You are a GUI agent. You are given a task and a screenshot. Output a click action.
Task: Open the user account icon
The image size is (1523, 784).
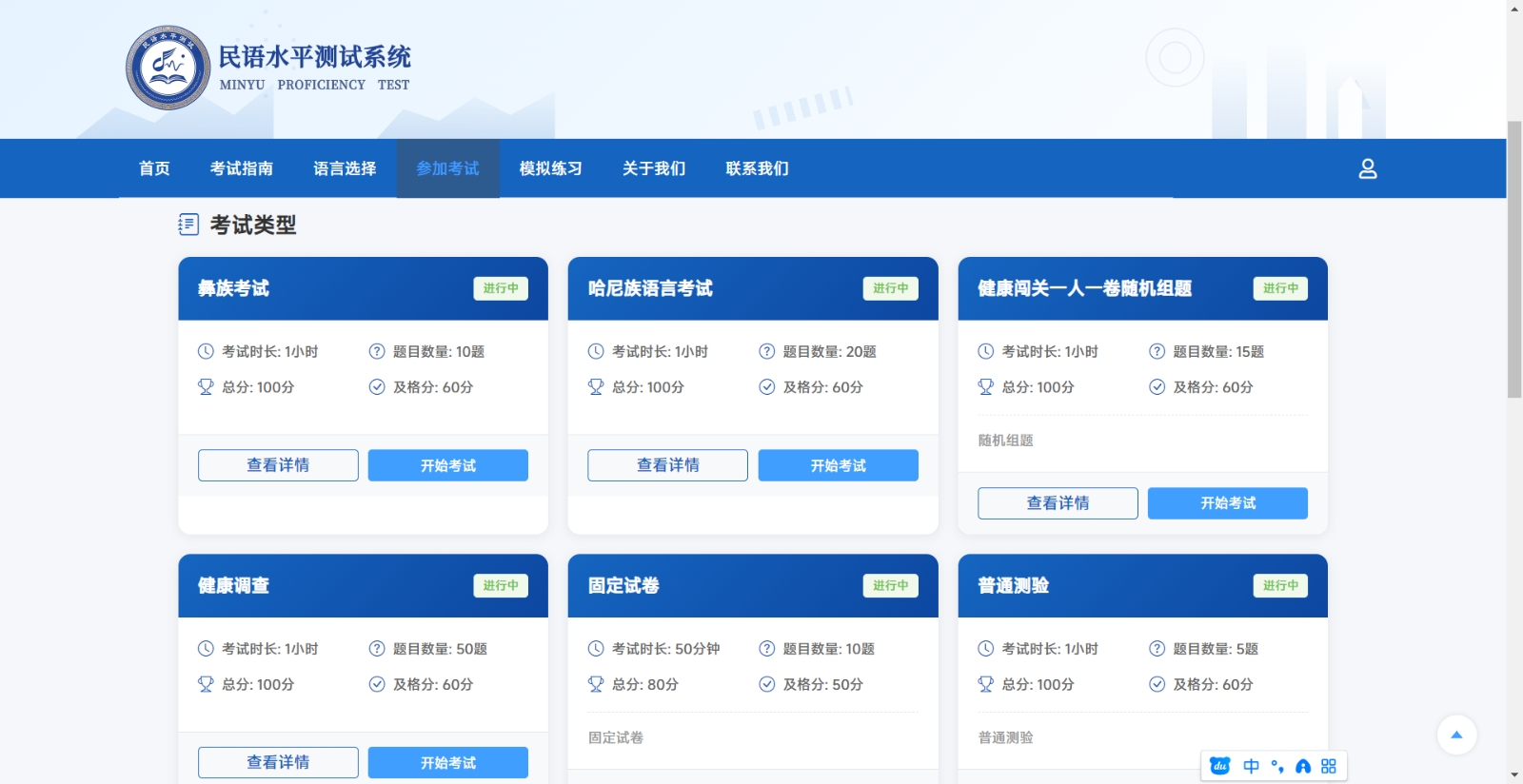(1368, 168)
